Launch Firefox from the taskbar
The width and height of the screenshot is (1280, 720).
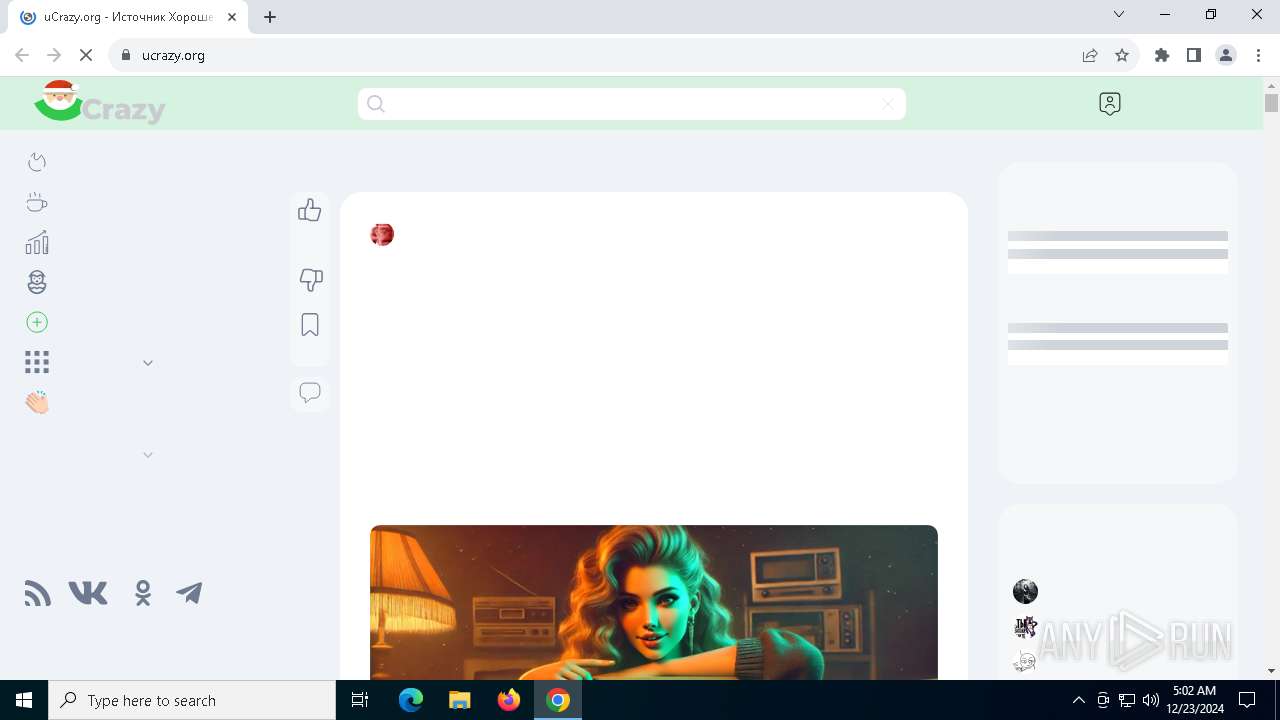coord(509,700)
